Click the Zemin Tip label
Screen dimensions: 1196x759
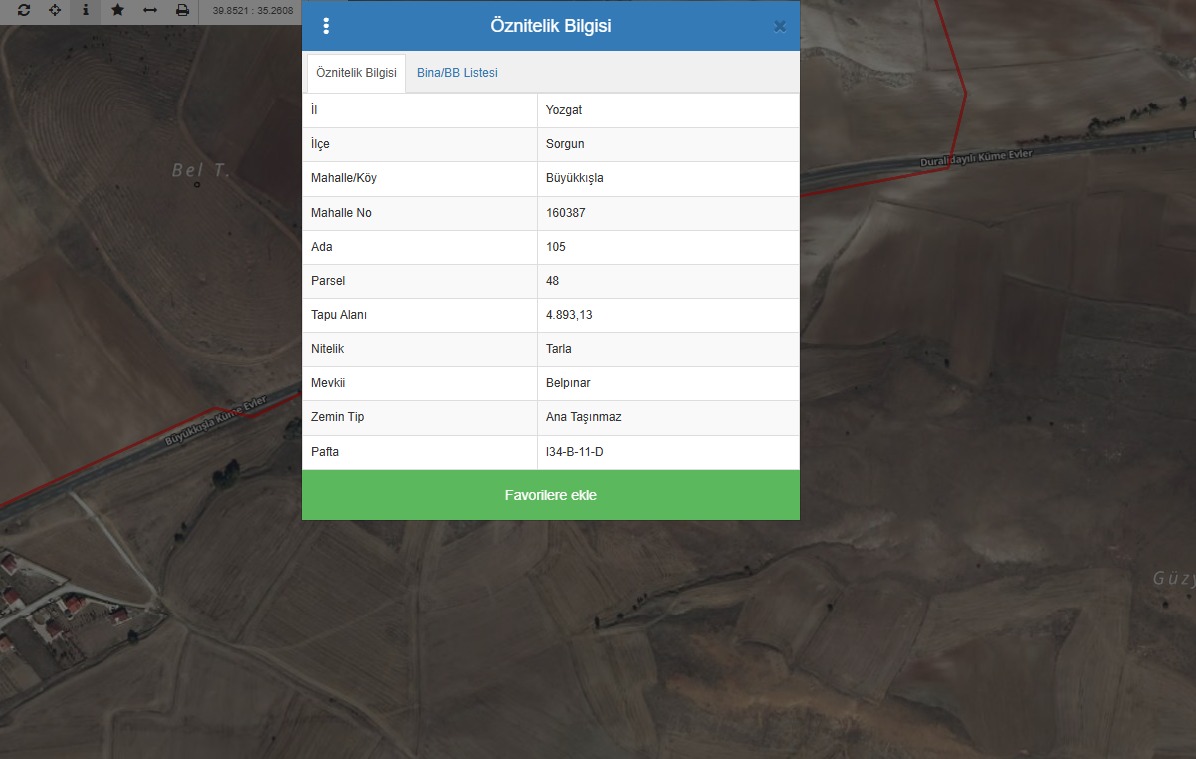pos(337,417)
